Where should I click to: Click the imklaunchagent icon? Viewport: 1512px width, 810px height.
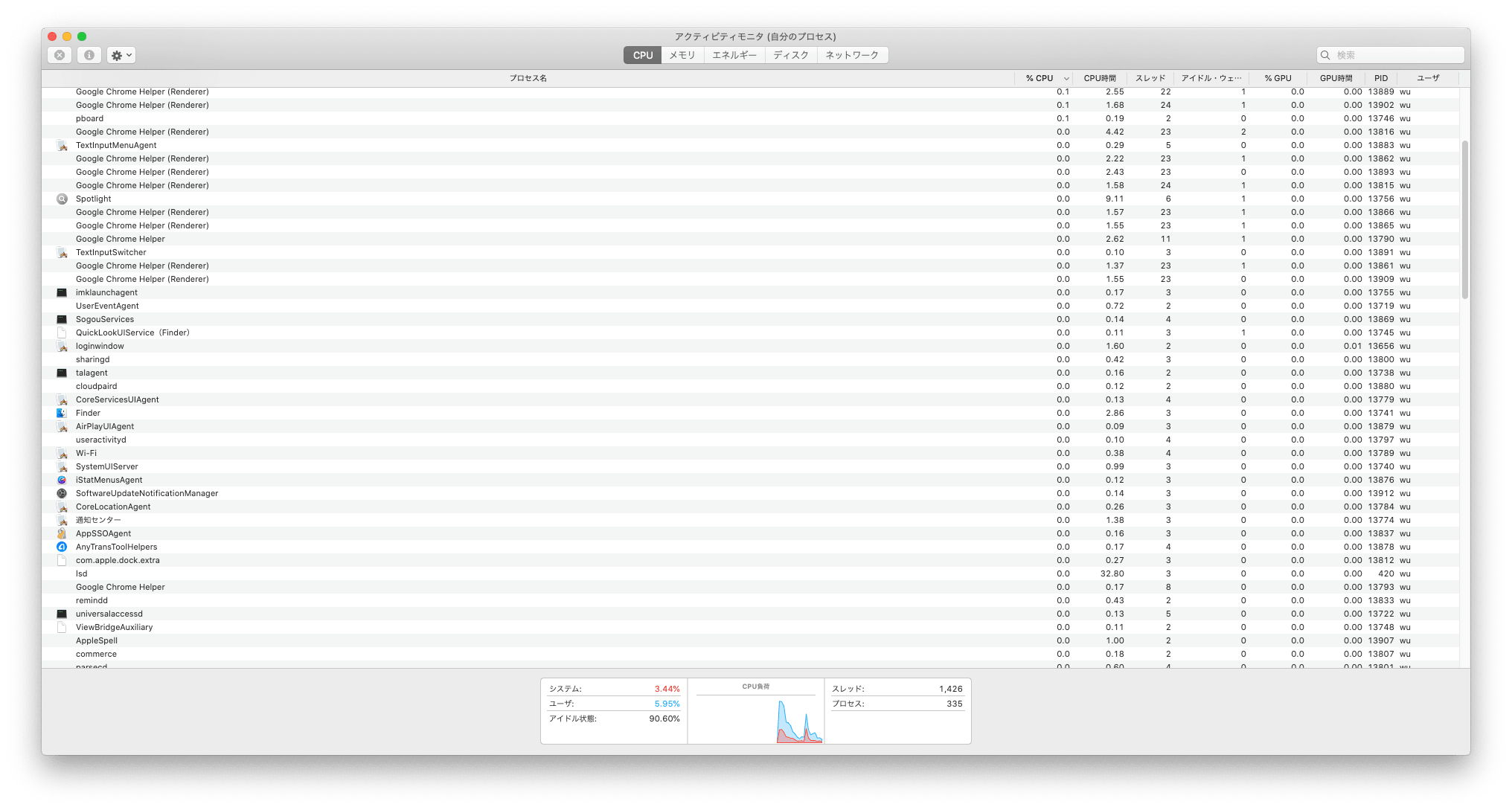[x=62, y=292]
